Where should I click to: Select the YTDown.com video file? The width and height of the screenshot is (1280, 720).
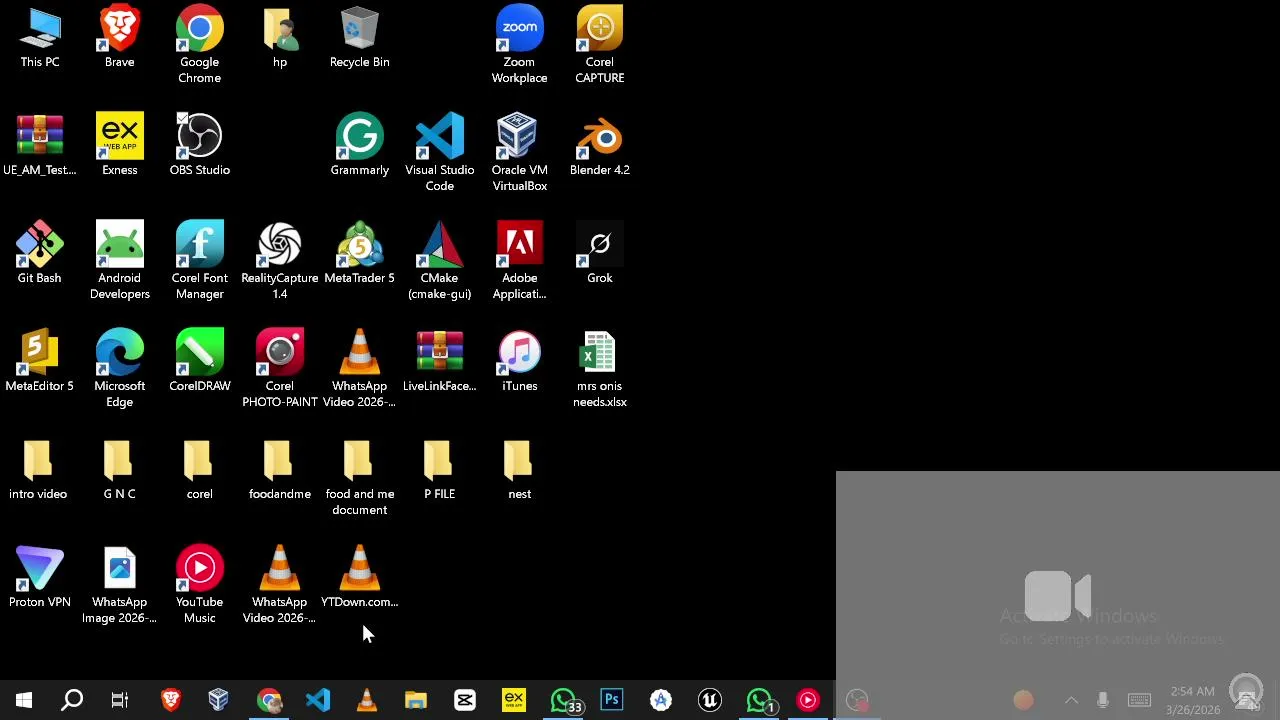tap(360, 578)
